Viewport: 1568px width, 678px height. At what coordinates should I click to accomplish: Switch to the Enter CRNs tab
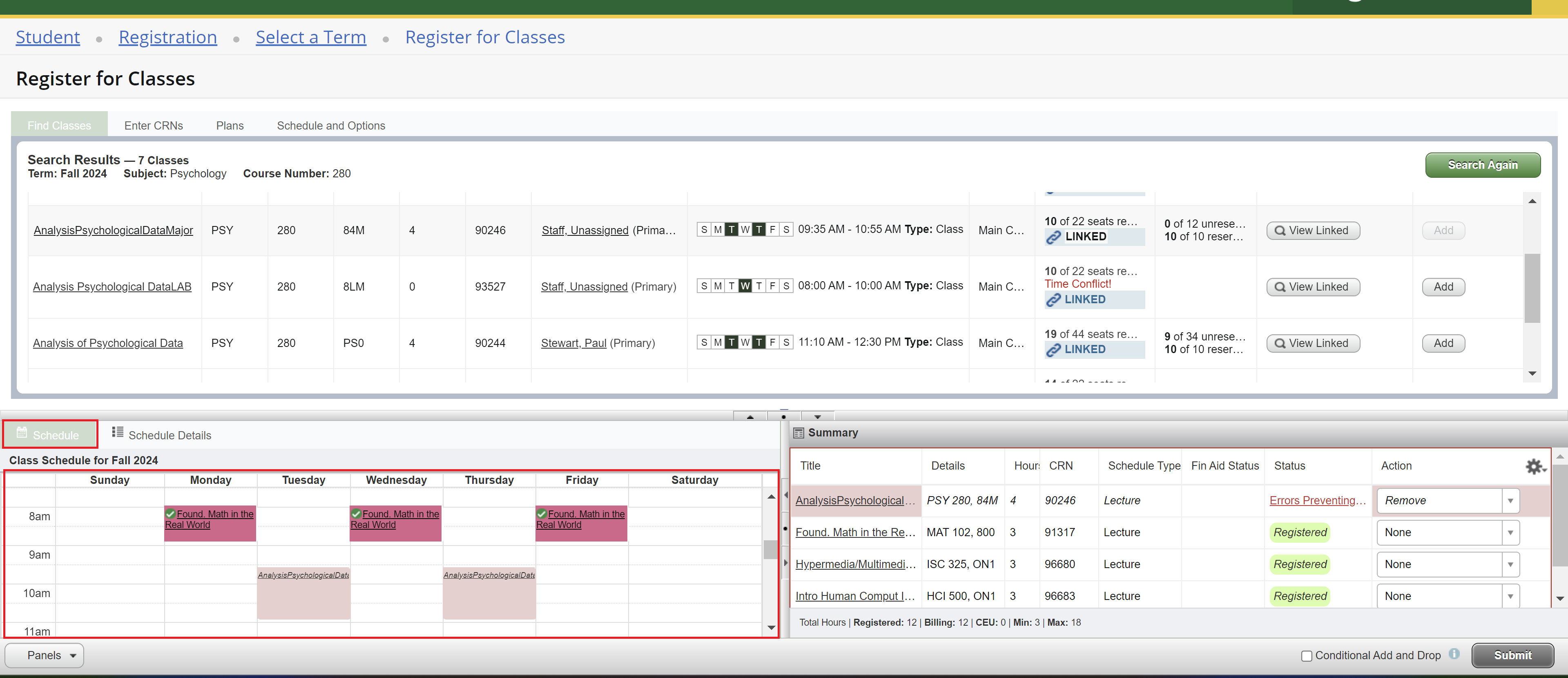click(154, 125)
